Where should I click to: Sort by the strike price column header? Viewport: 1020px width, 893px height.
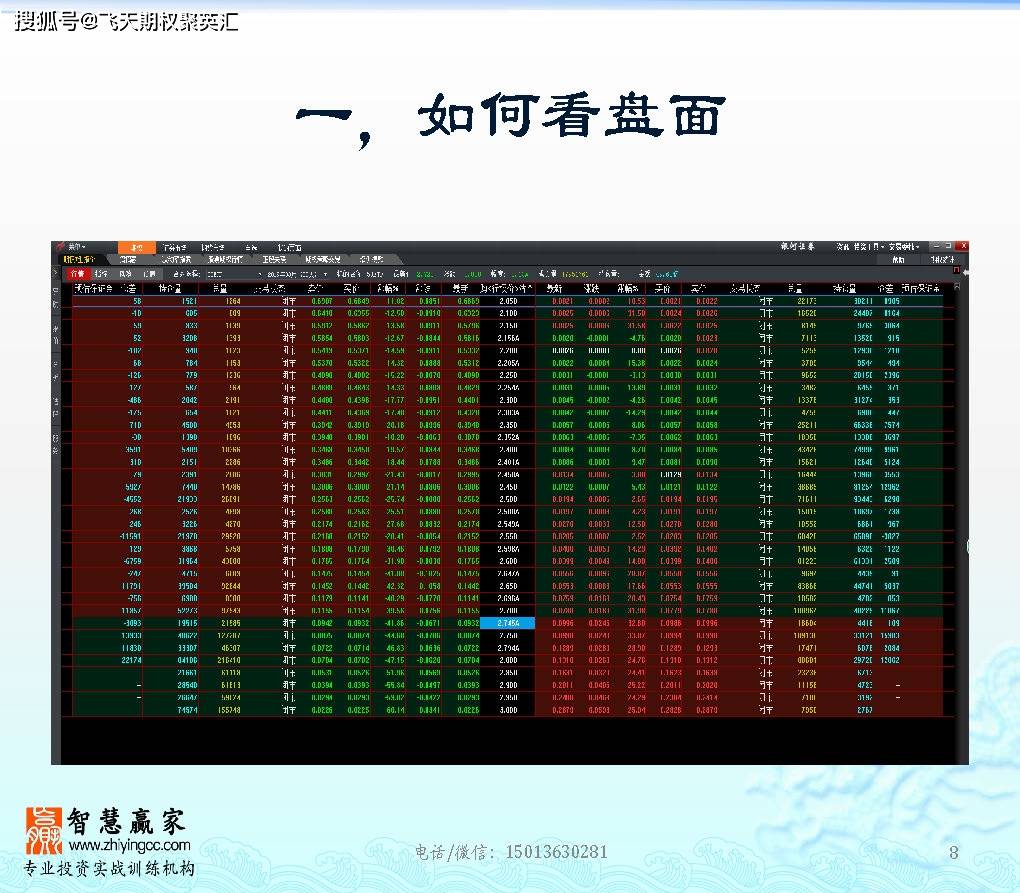tap(507, 289)
